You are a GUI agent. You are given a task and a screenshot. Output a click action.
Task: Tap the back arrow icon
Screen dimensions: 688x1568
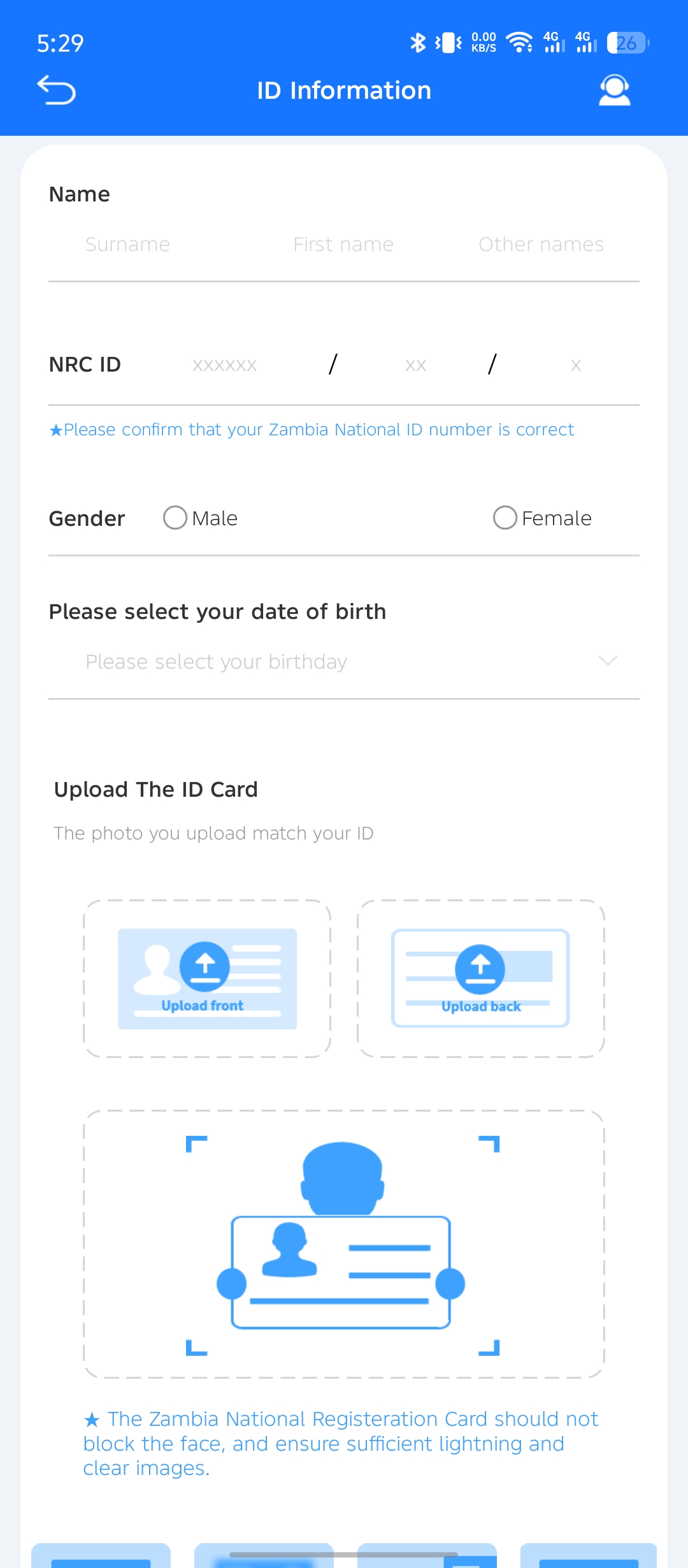[x=56, y=90]
